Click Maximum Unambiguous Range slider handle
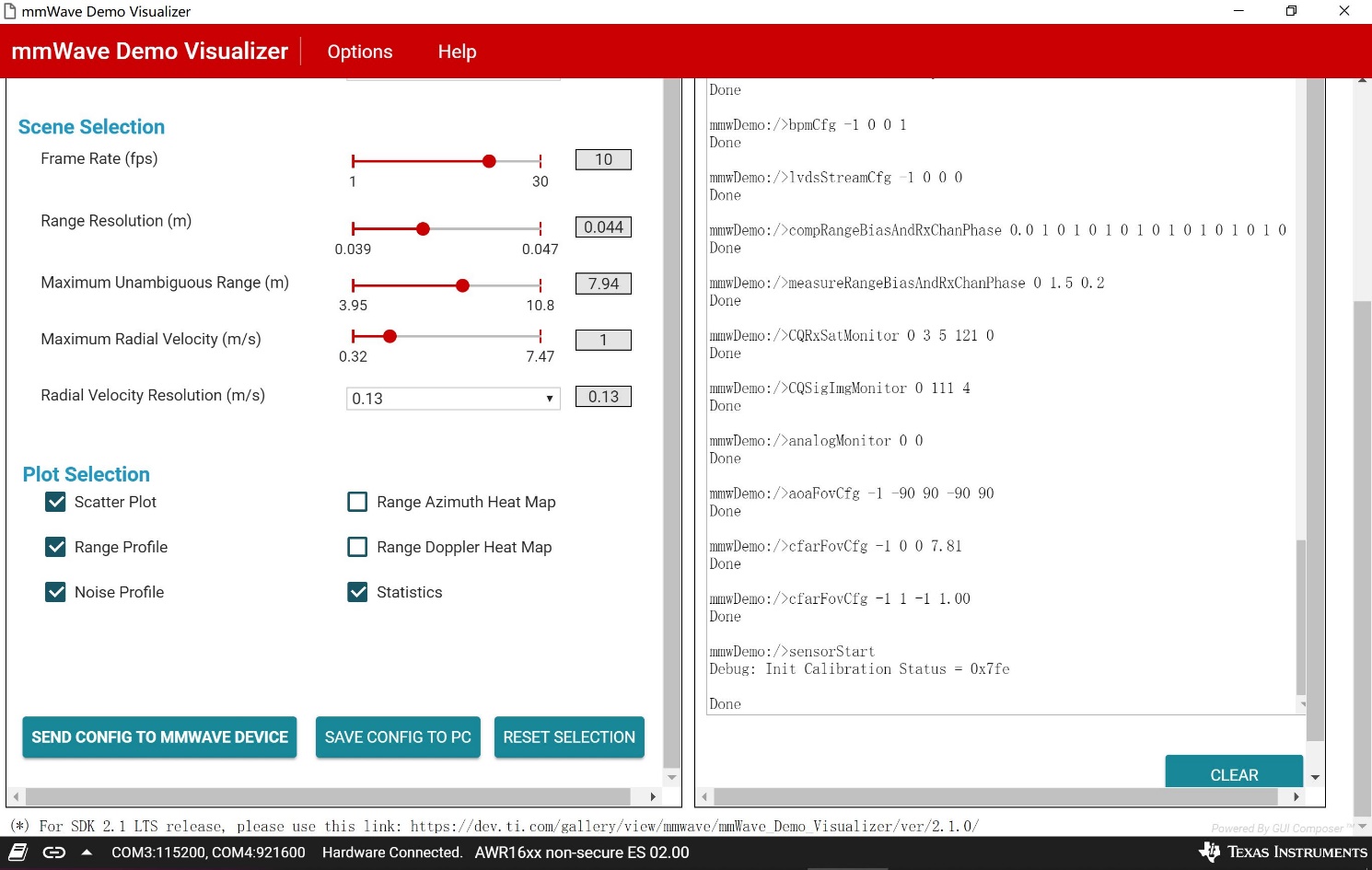 point(462,285)
